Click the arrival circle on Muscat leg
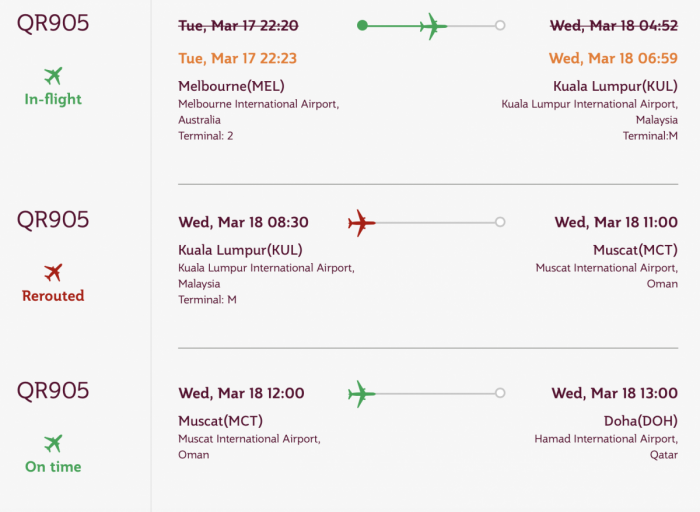The width and height of the screenshot is (700, 512). click(500, 222)
